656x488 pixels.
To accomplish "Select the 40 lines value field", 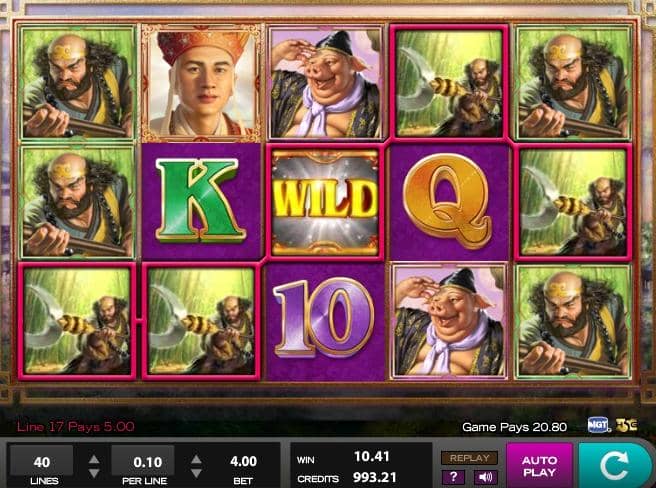I will [x=41, y=462].
